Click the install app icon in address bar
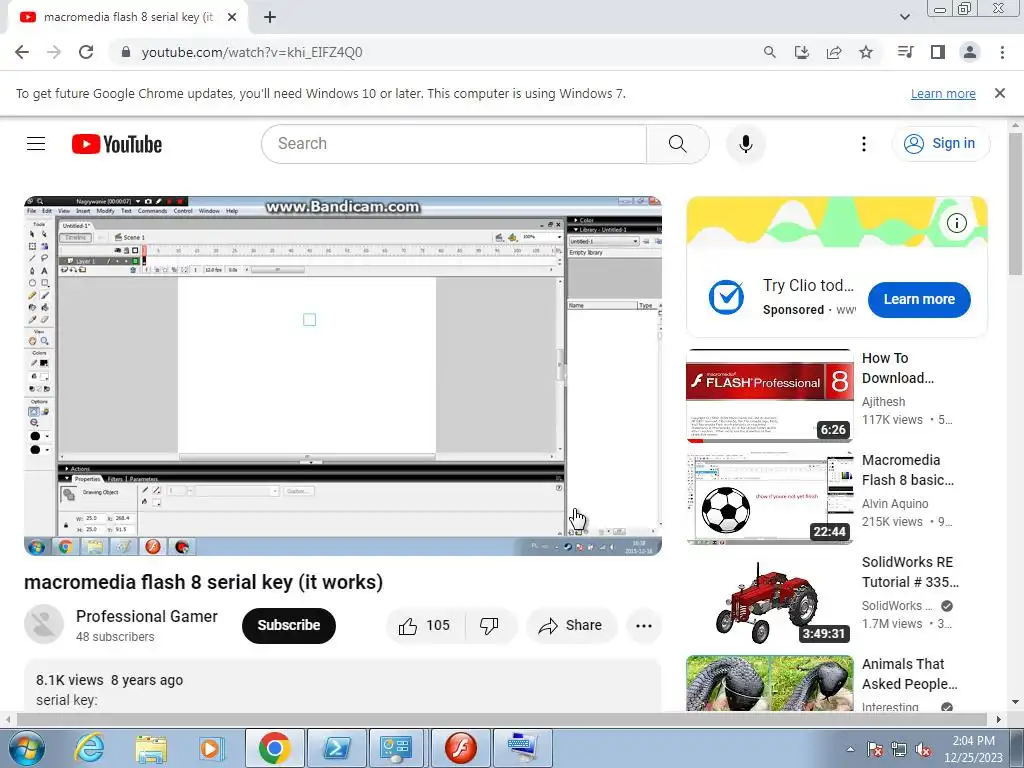The height and width of the screenshot is (768, 1024). 802,52
